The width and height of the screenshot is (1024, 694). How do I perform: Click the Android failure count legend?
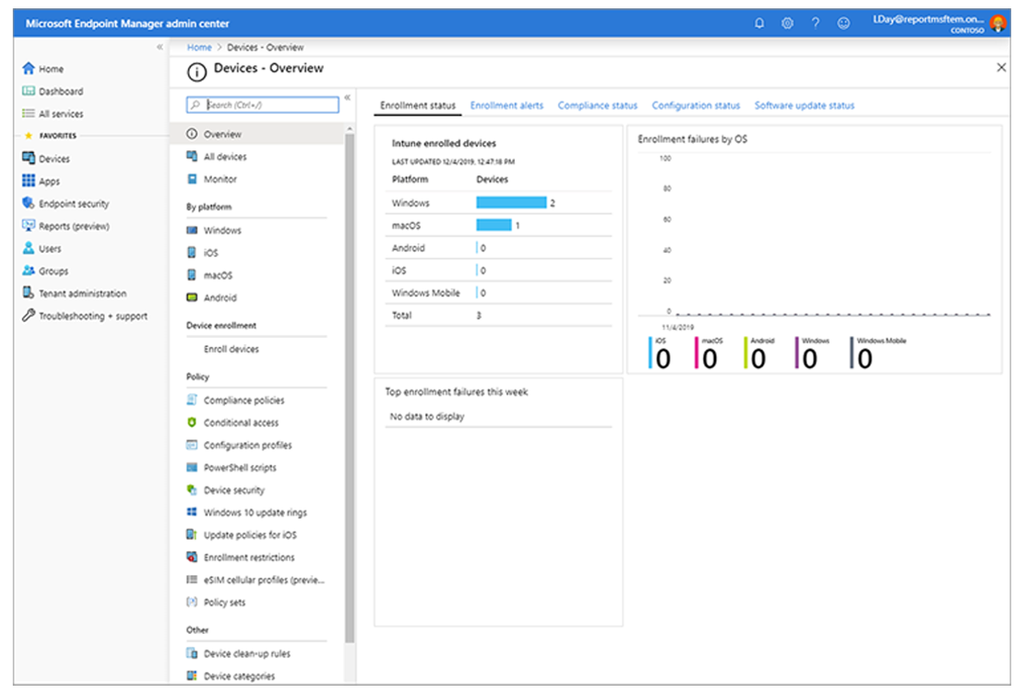pyautogui.click(x=759, y=353)
